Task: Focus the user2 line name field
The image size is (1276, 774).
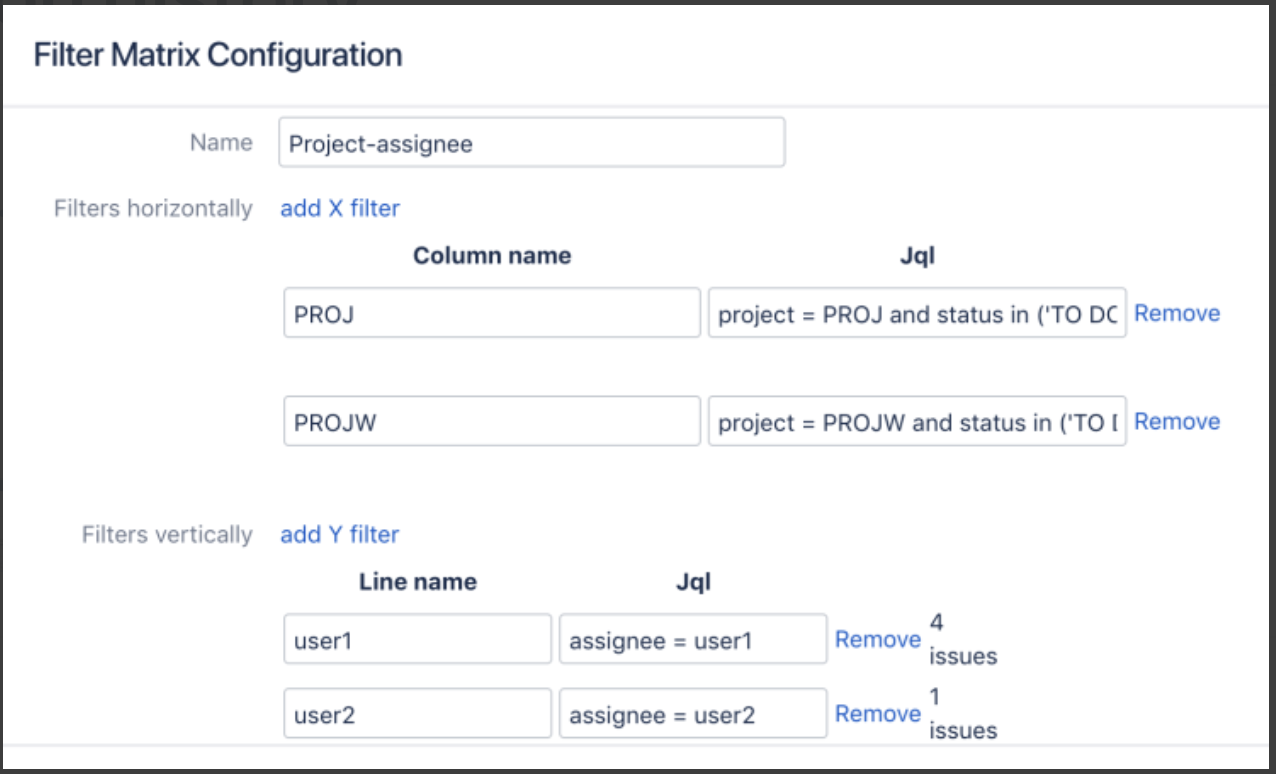Action: click(417, 713)
